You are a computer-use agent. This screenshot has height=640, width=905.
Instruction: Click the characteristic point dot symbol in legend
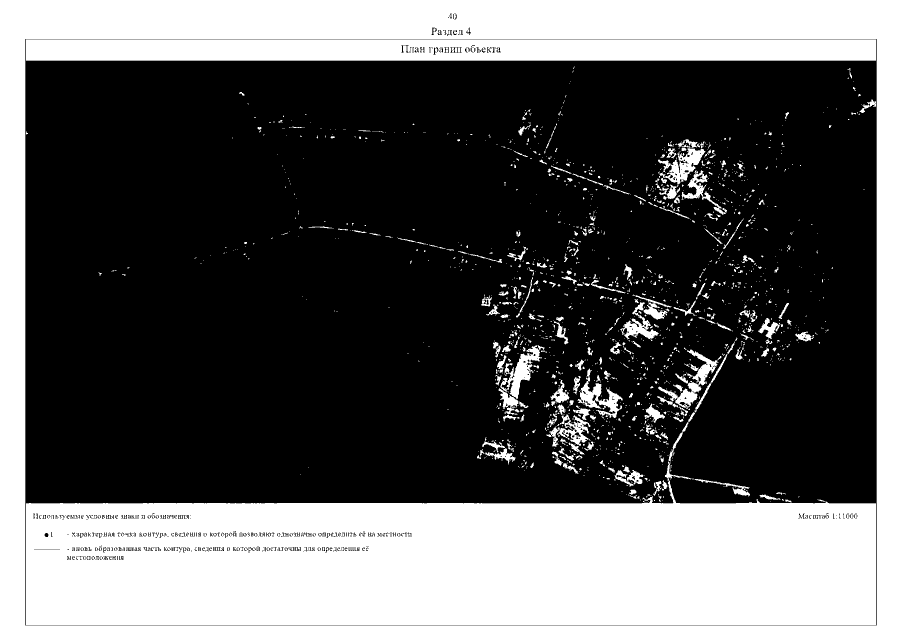click(46, 535)
